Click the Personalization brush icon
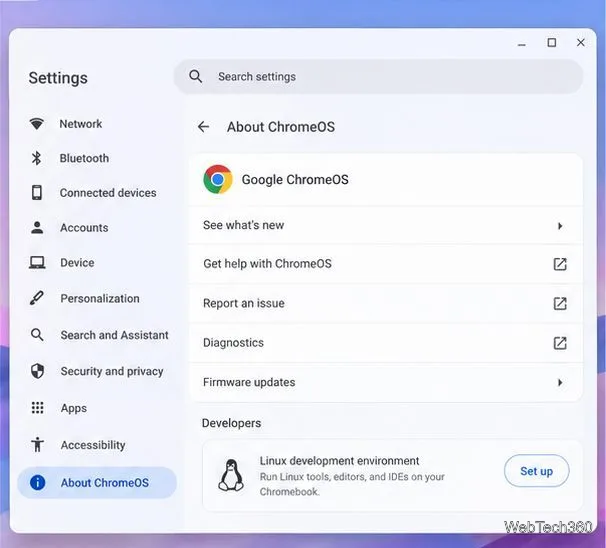This screenshot has height=548, width=606. coord(37,298)
